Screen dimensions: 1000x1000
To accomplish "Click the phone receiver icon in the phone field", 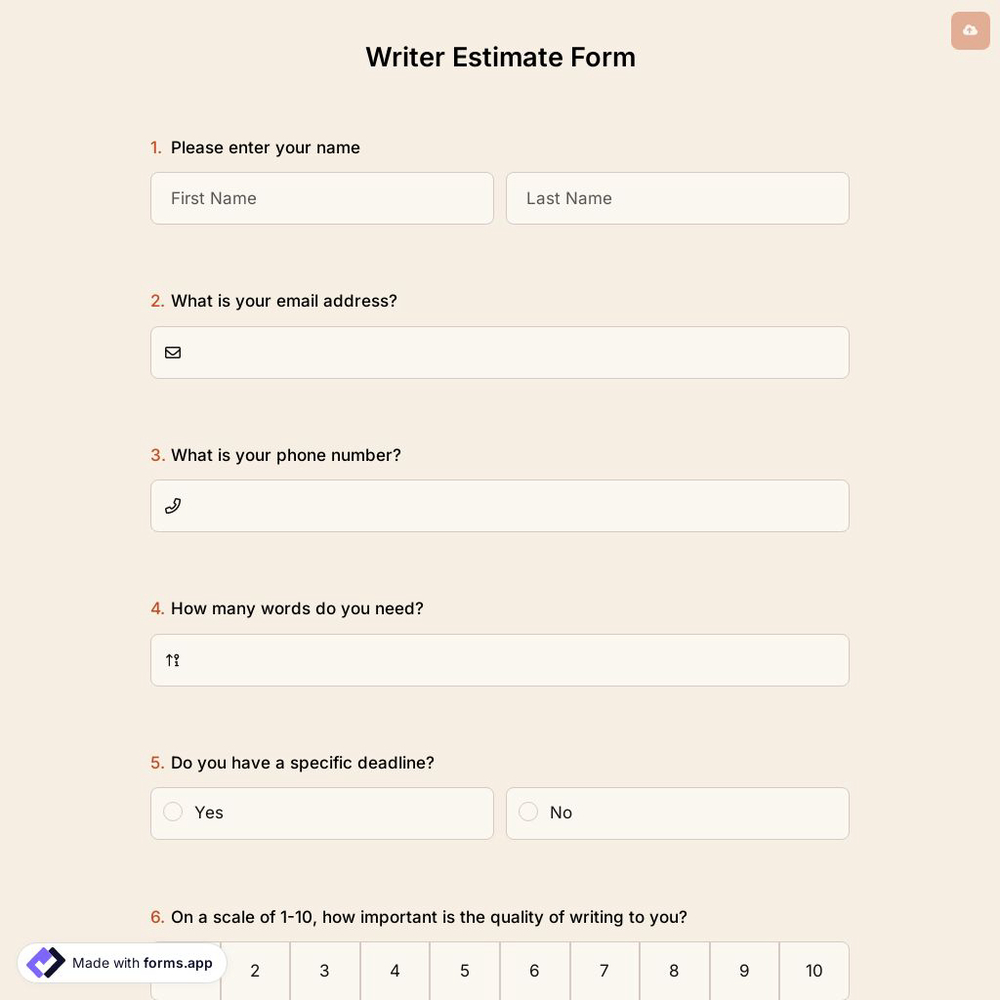I will [172, 505].
